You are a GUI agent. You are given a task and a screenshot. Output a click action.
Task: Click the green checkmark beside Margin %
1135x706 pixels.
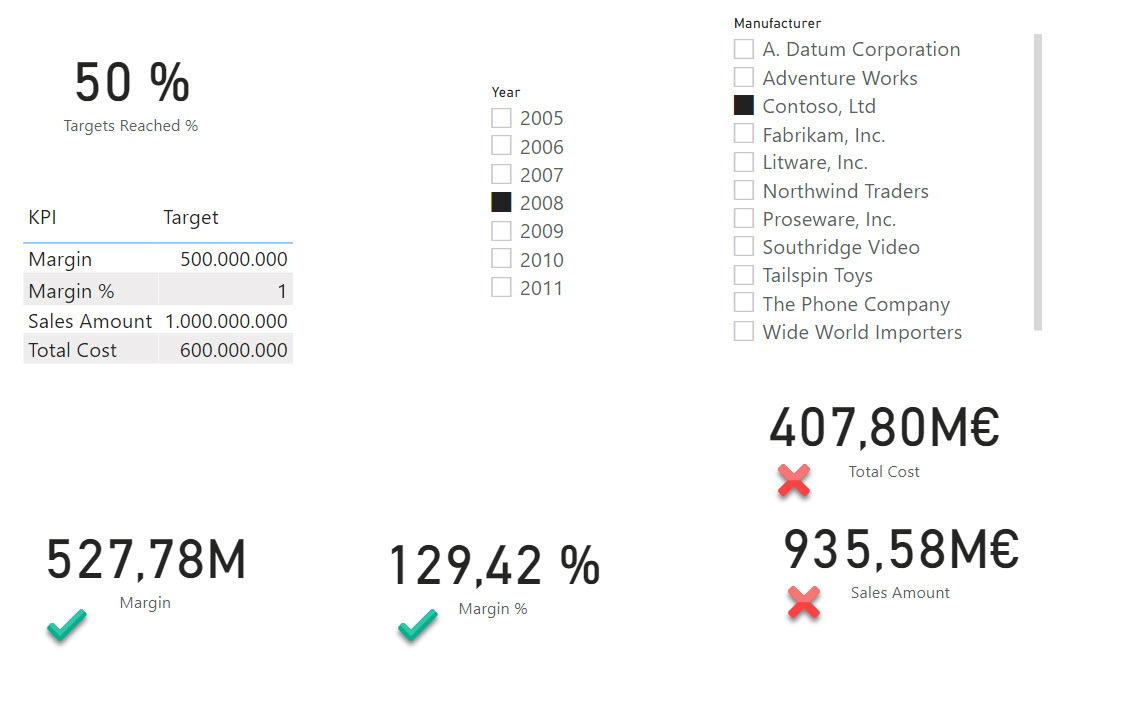(417, 626)
